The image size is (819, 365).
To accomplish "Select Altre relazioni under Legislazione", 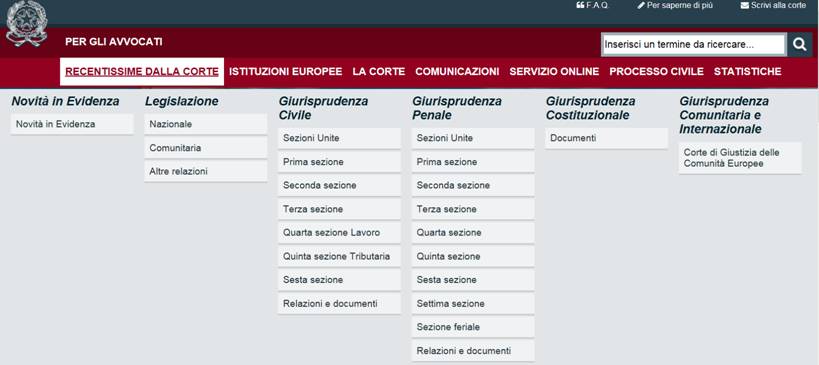I will pyautogui.click(x=206, y=171).
